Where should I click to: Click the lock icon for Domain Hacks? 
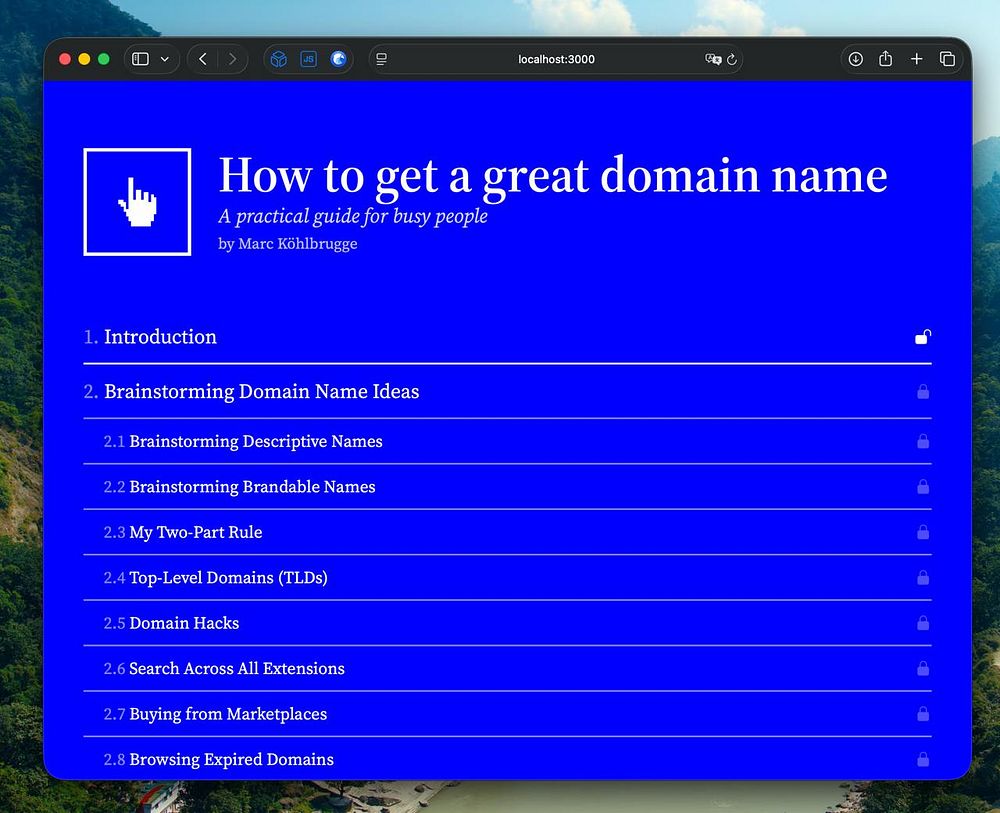(923, 623)
